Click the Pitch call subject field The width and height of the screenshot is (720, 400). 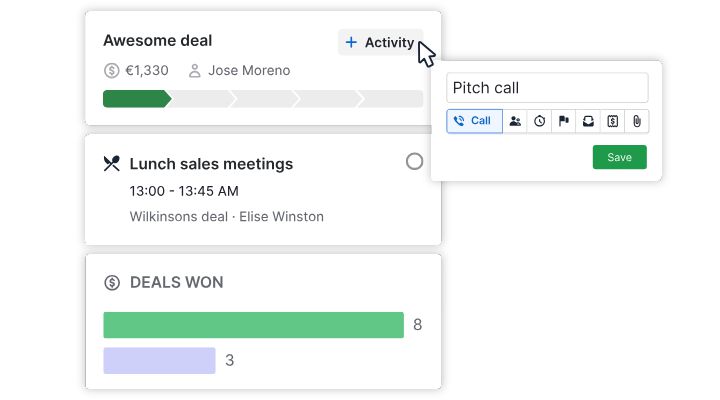[547, 88]
